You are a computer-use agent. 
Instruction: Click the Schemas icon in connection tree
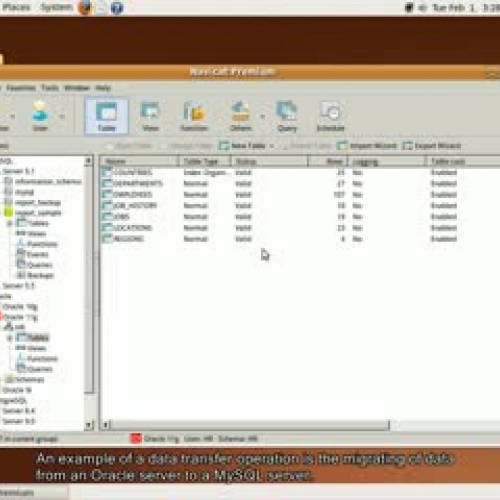(x=9, y=379)
